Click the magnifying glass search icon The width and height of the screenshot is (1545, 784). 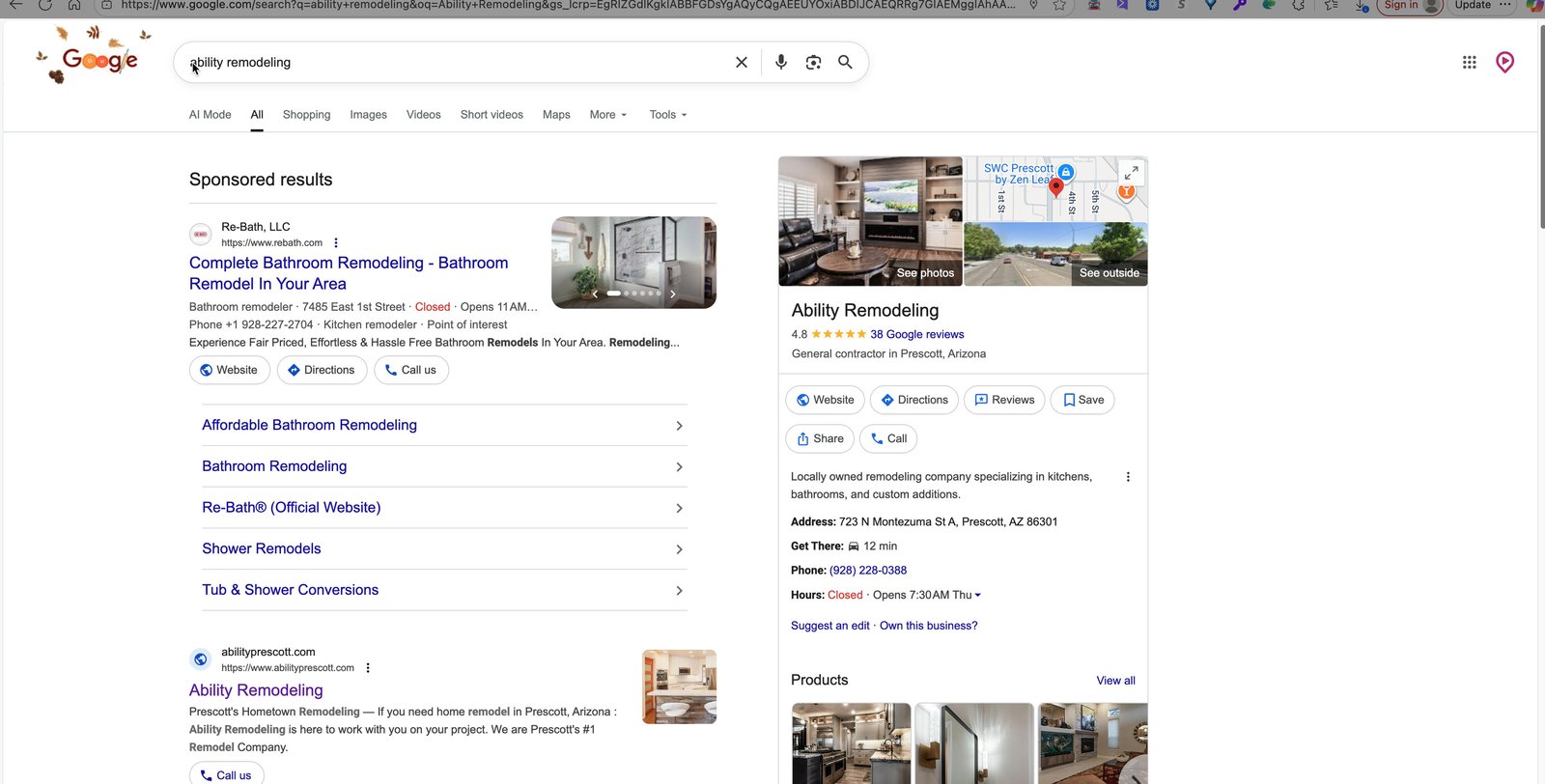[845, 62]
